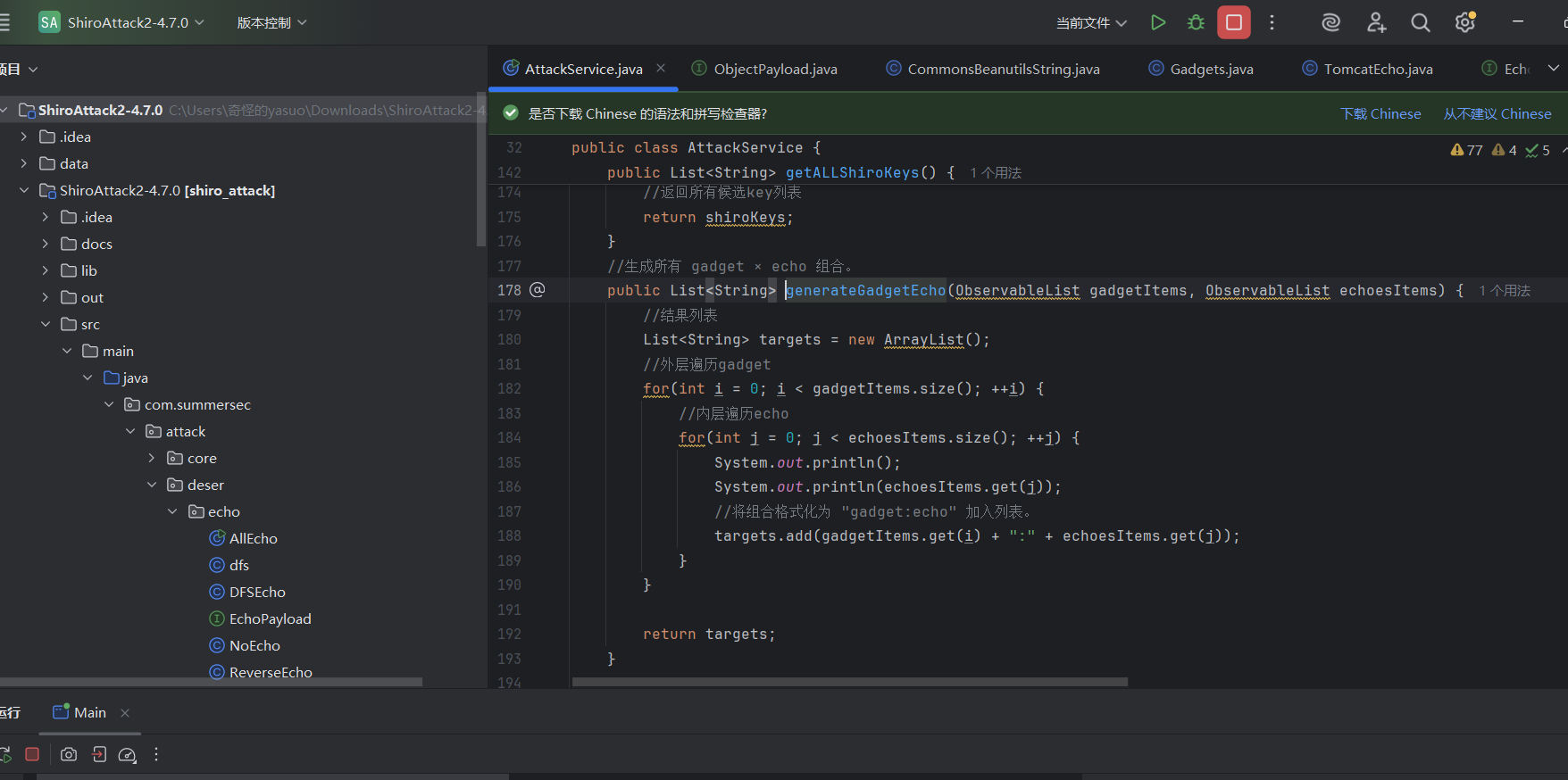Click the screenshot camera icon in run panel
Viewport: 1568px width, 780px height.
click(69, 754)
